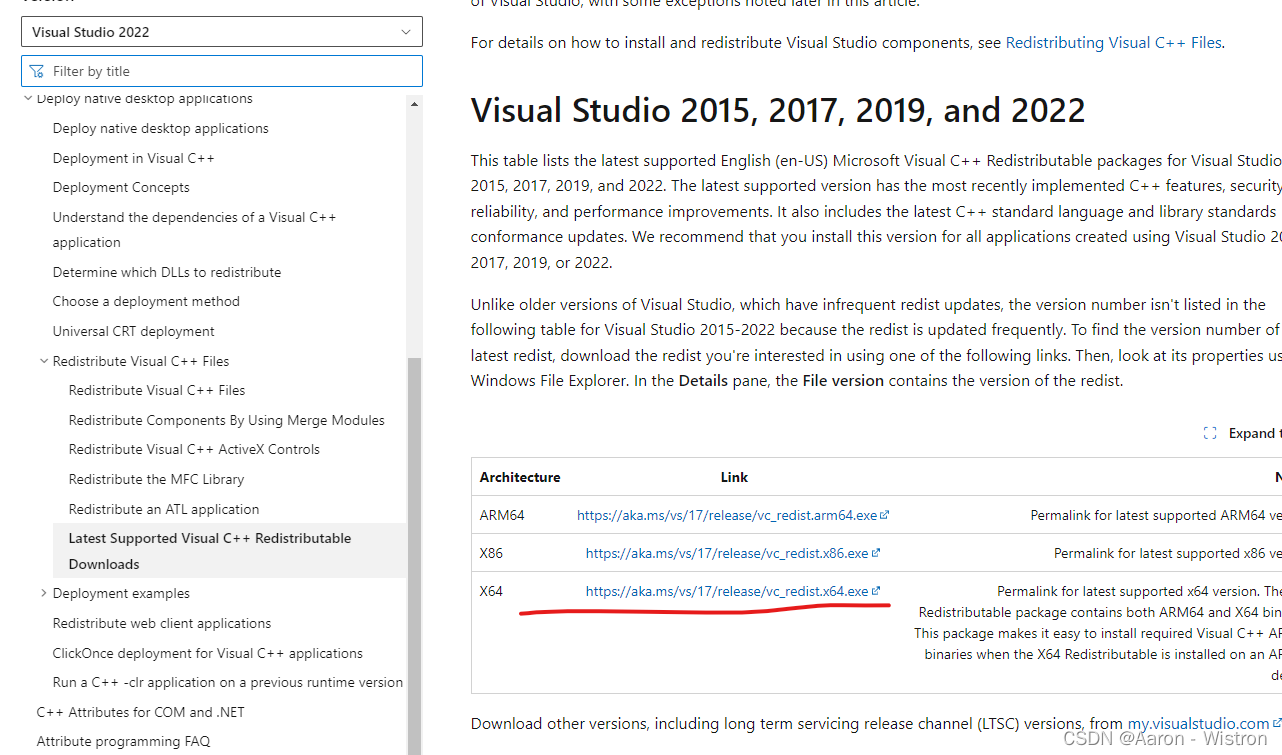Viewport: 1282px width, 755px height.
Task: Open Understand the dependencies of a Visual C++ application
Action: point(195,229)
